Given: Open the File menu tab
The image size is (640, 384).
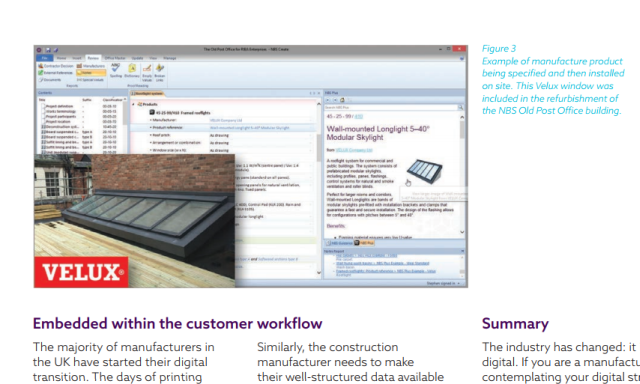Looking at the screenshot, I should coord(44,58).
